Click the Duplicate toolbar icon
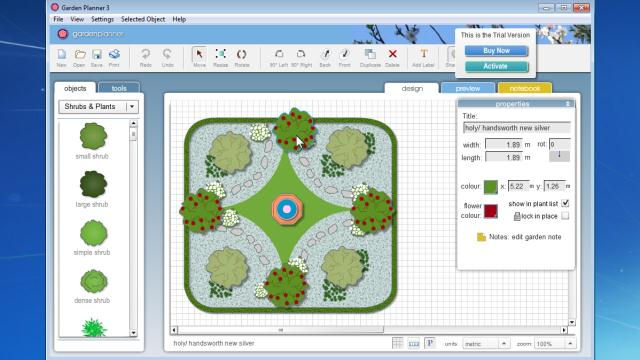This screenshot has height=360, width=640. [370, 54]
